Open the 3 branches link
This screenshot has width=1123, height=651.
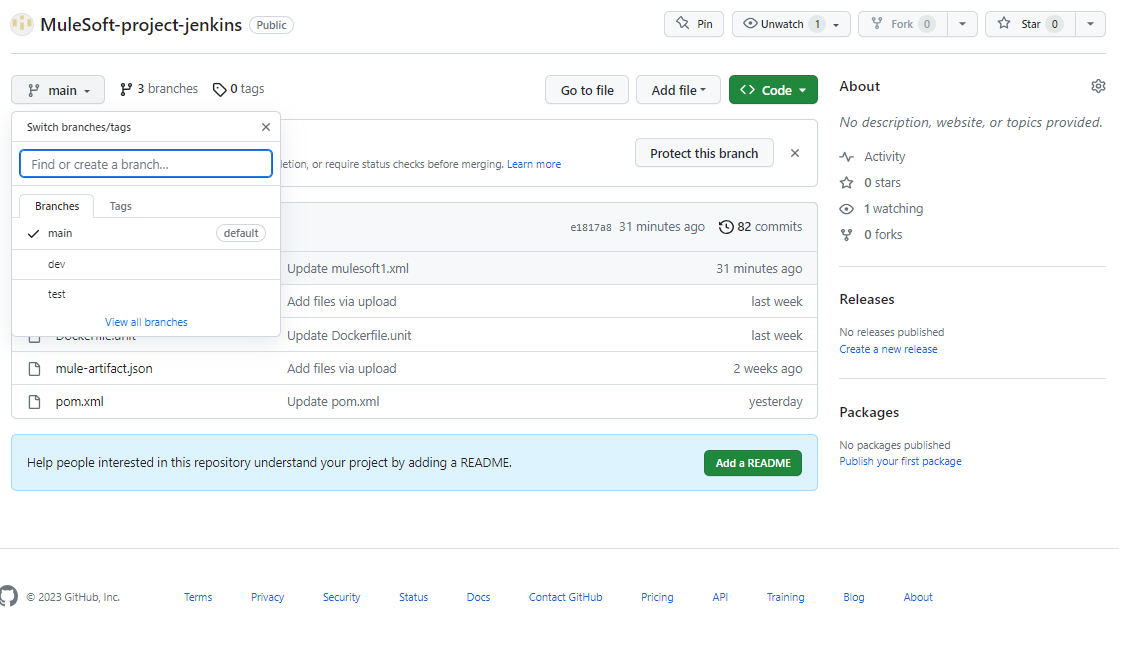coord(159,89)
